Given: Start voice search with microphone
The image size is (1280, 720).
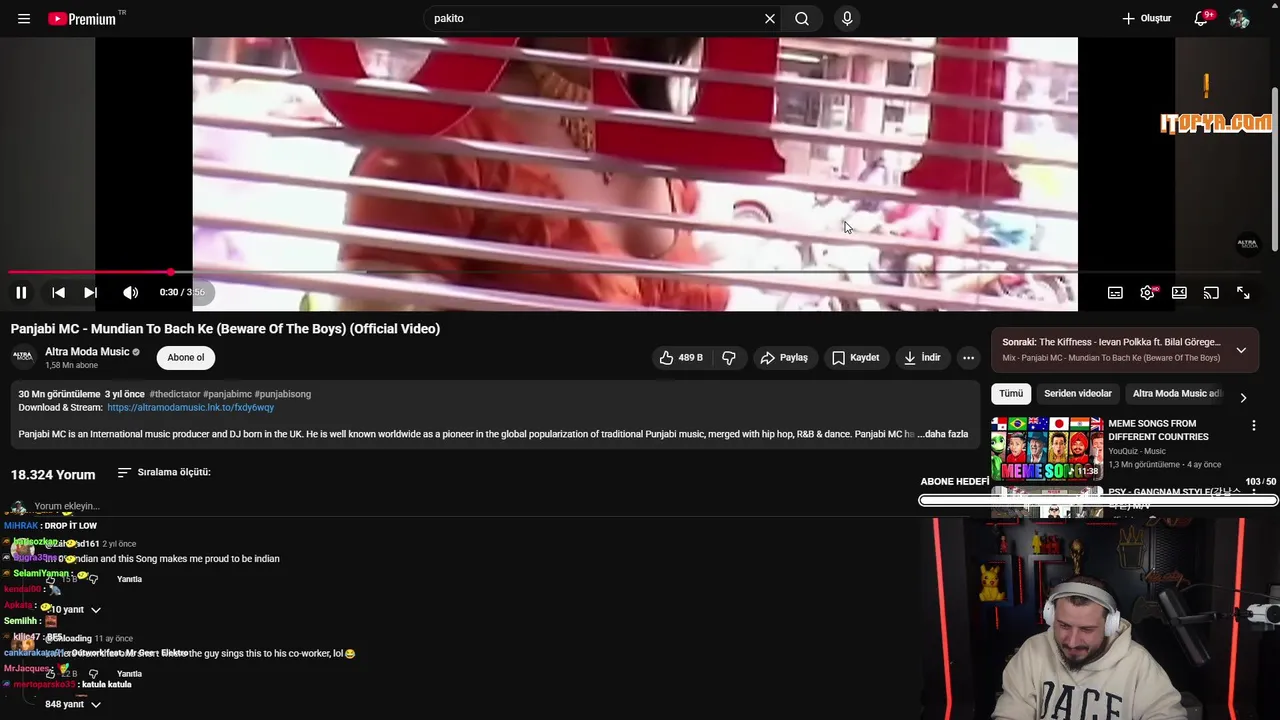Looking at the screenshot, I should [847, 18].
